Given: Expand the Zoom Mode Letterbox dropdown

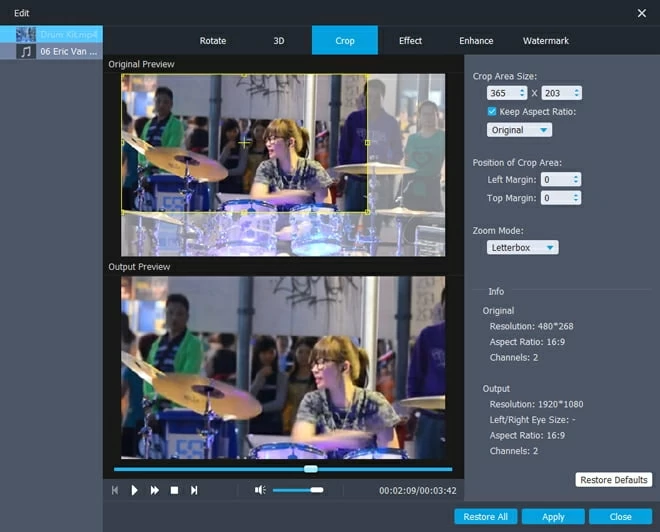Looking at the screenshot, I should click(522, 247).
